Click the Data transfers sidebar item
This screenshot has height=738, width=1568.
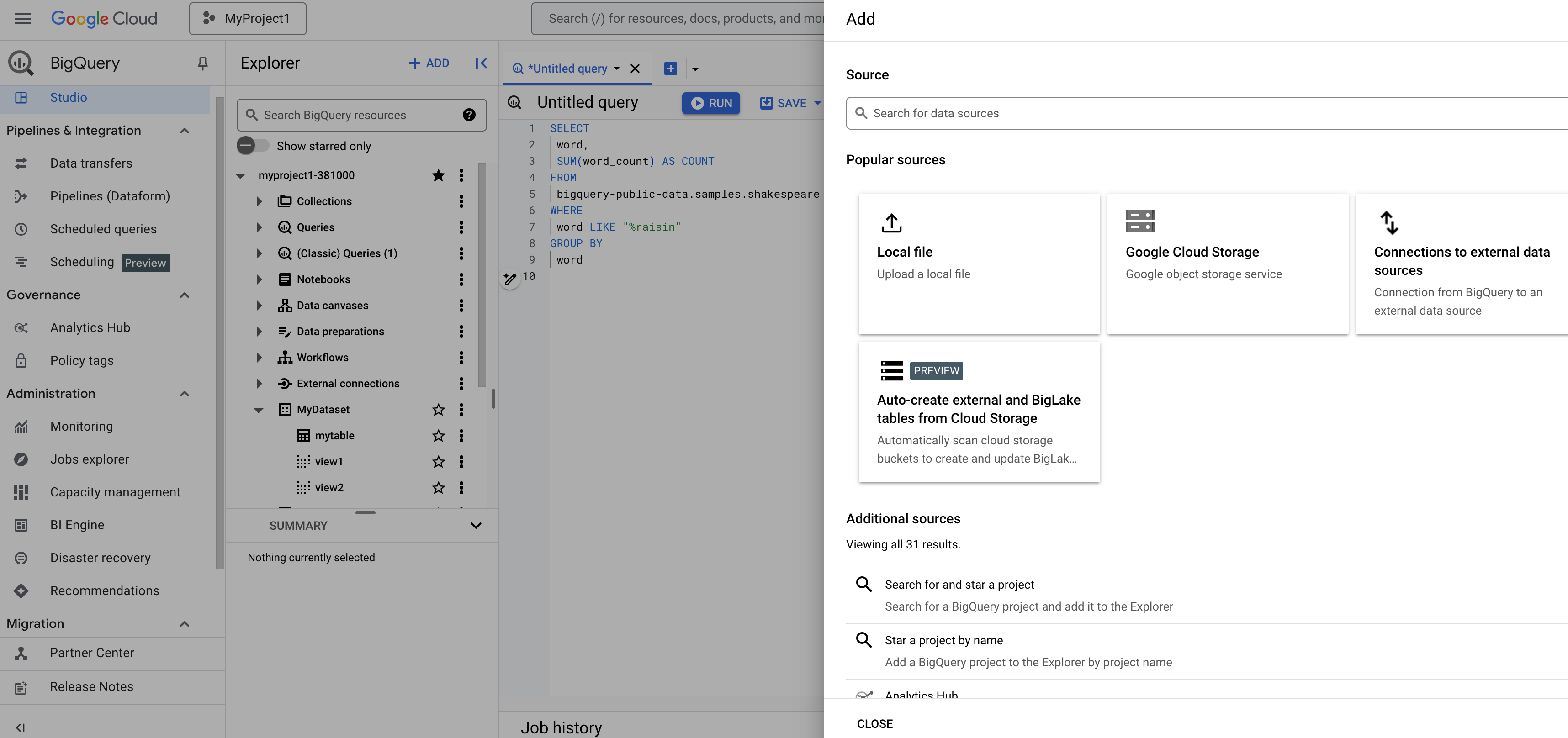tap(91, 163)
